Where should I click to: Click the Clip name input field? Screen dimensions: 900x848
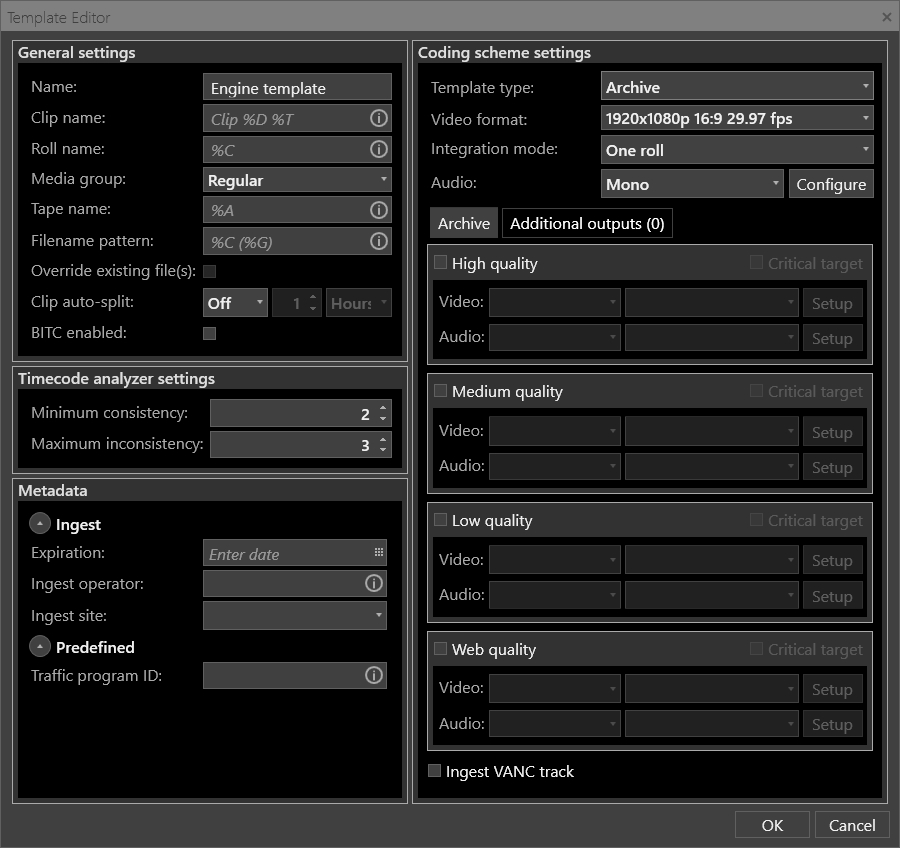(297, 118)
